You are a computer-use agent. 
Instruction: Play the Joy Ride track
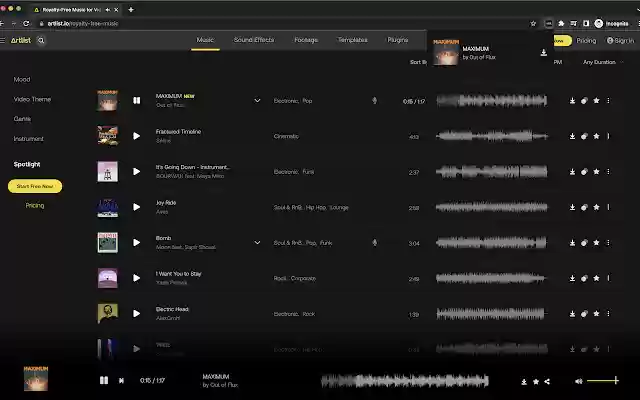click(137, 207)
